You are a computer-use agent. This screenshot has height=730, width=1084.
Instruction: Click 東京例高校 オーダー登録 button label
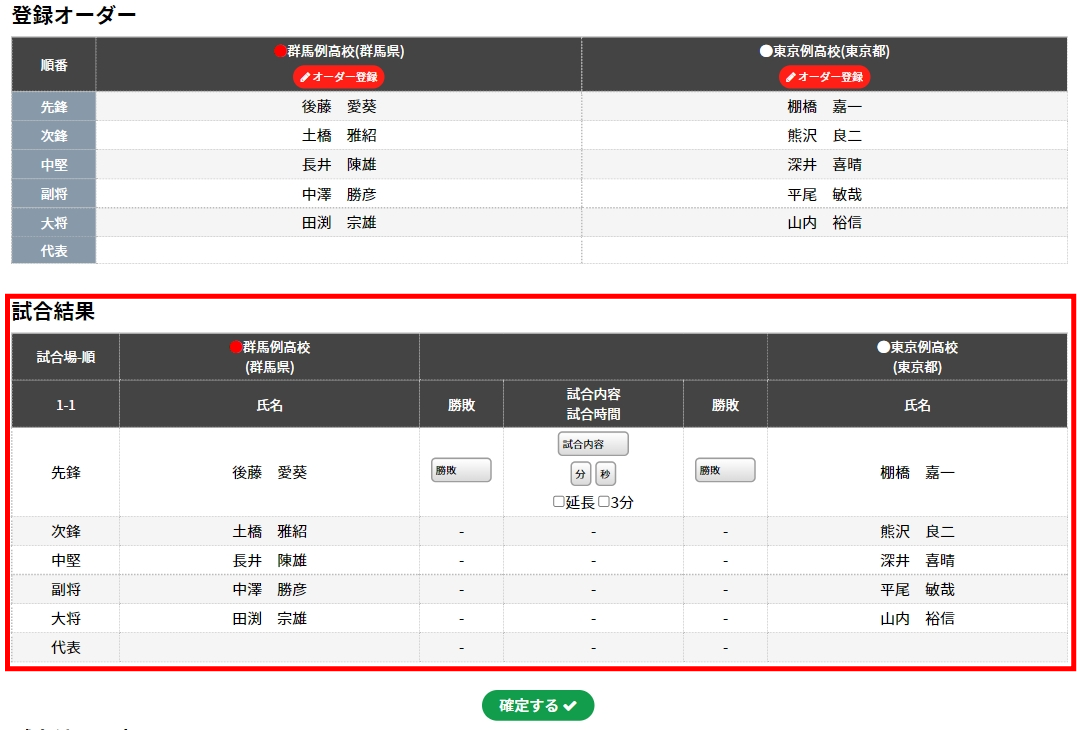[830, 77]
